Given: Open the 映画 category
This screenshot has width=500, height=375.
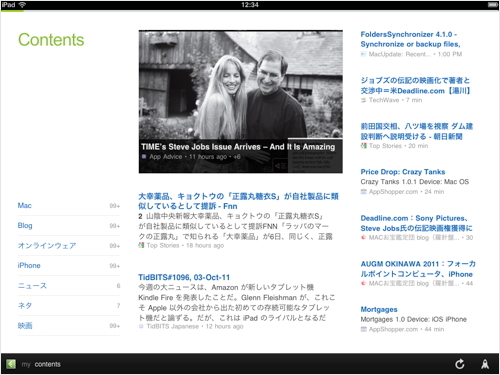Looking at the screenshot, I should [69, 326].
